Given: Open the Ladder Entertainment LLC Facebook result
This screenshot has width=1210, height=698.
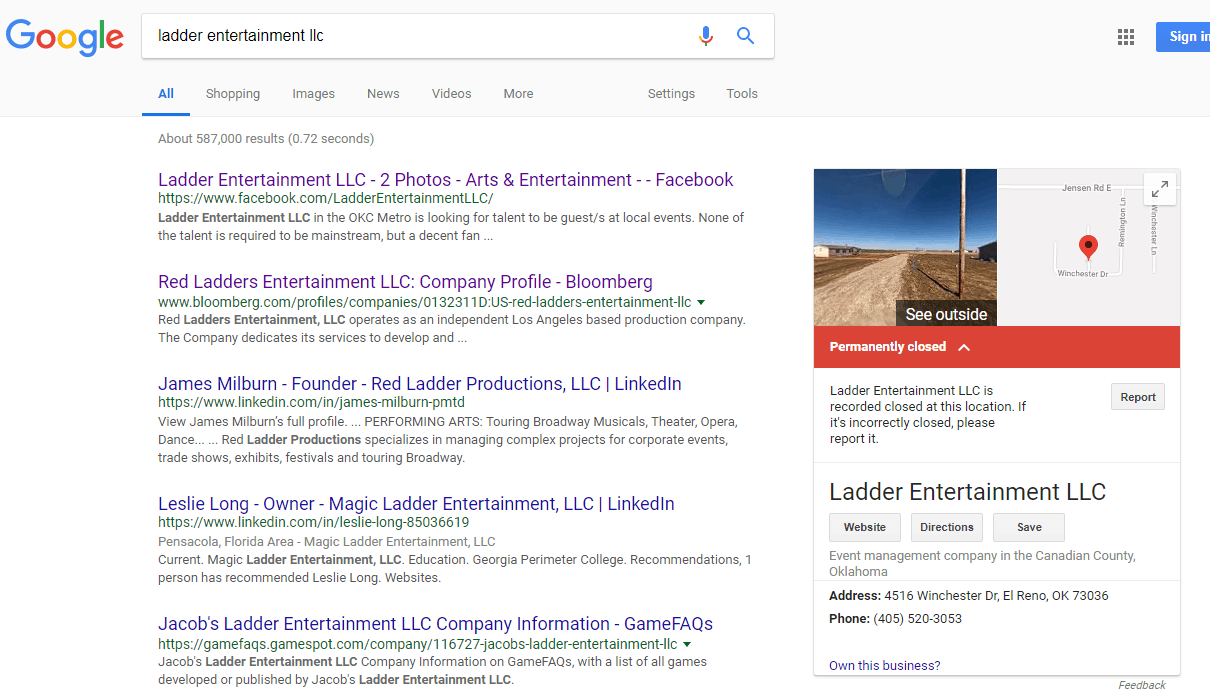Looking at the screenshot, I should (x=446, y=180).
